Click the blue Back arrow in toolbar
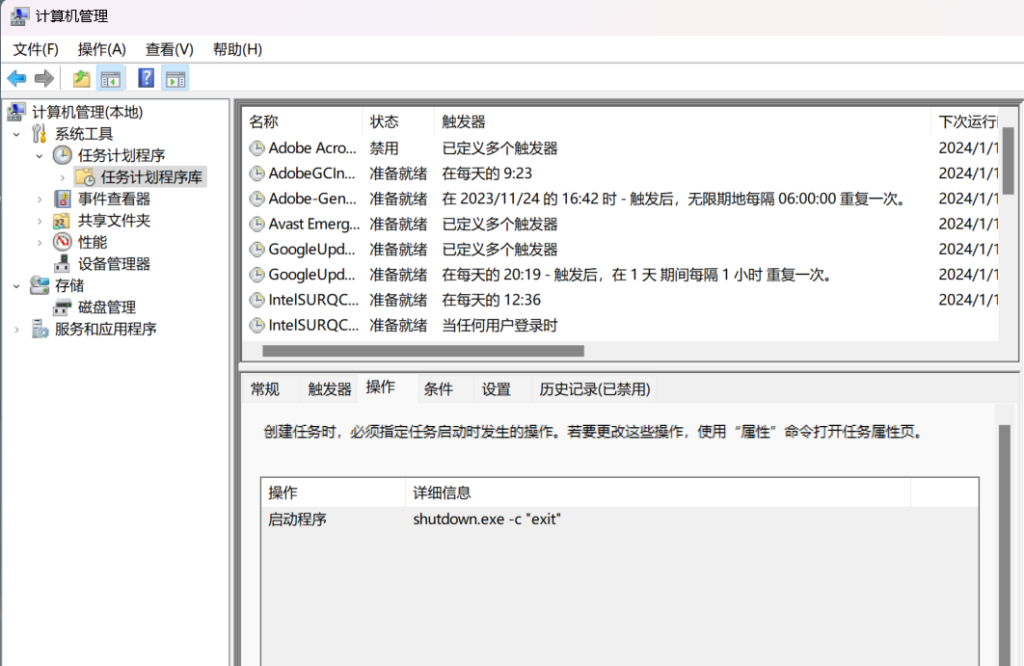 point(17,78)
